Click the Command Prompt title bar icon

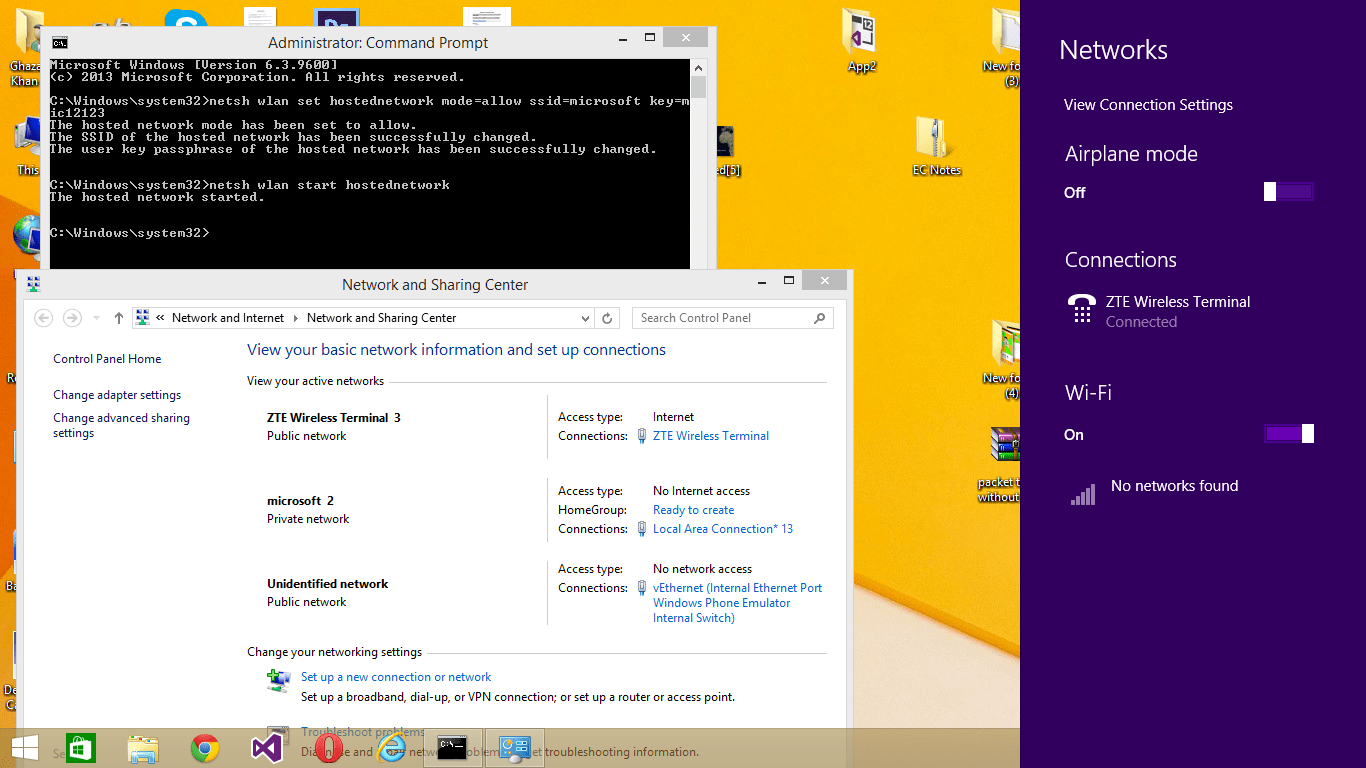(x=60, y=42)
